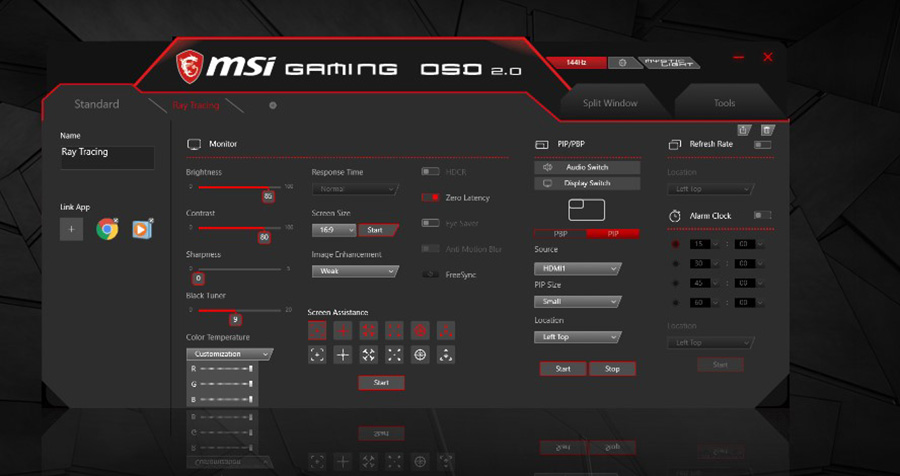The height and width of the screenshot is (476, 900).
Task: Open the Google Chrome linked app
Action: coord(107,229)
